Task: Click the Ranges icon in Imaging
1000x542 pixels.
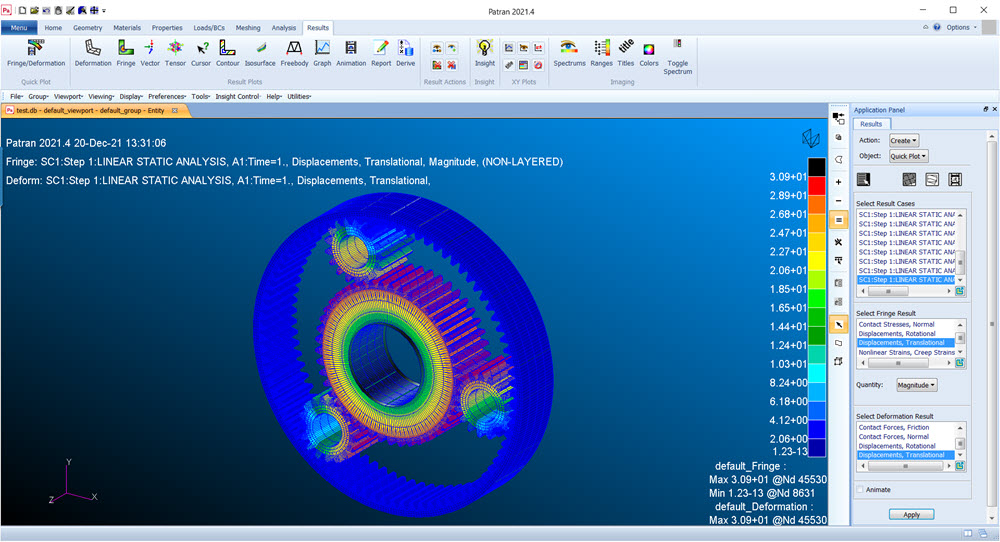Action: (601, 52)
